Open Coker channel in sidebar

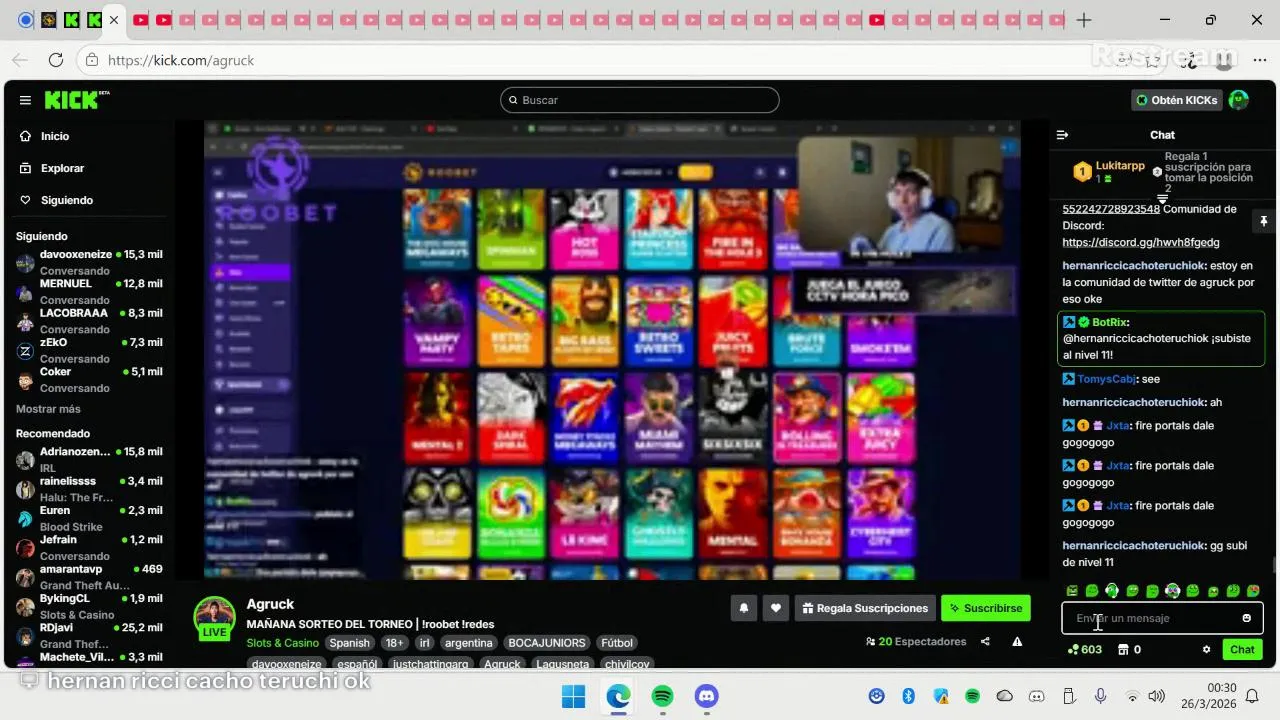tap(88, 379)
